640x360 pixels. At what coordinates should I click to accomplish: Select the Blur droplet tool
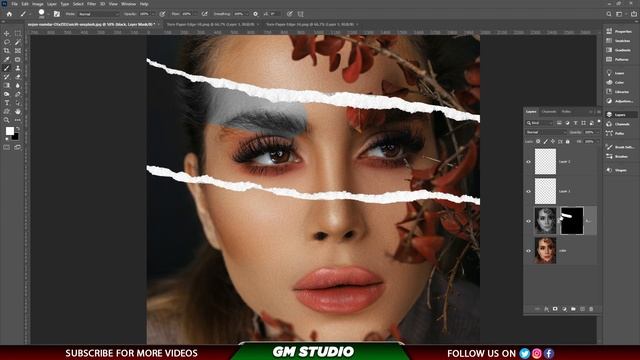coord(18,85)
